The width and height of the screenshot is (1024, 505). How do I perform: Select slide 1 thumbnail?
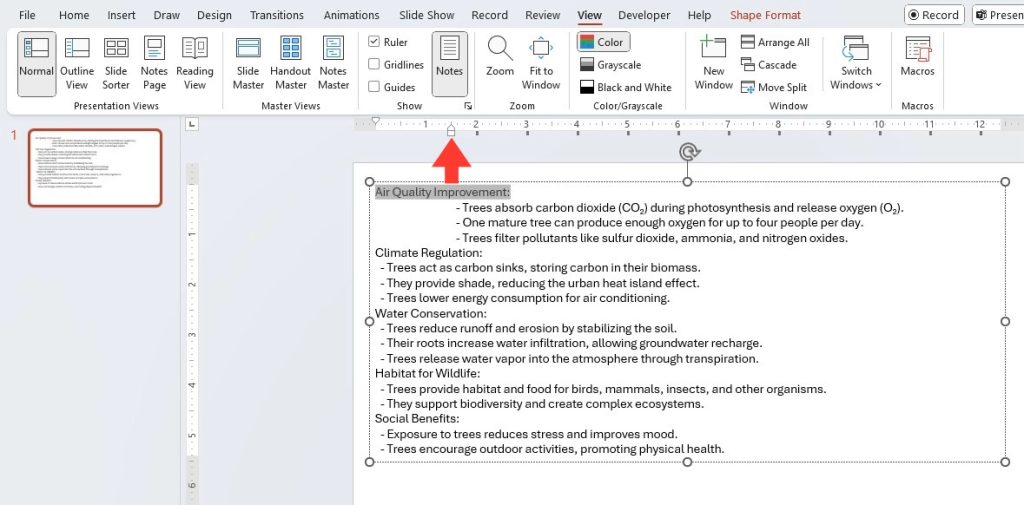pyautogui.click(x=95, y=168)
